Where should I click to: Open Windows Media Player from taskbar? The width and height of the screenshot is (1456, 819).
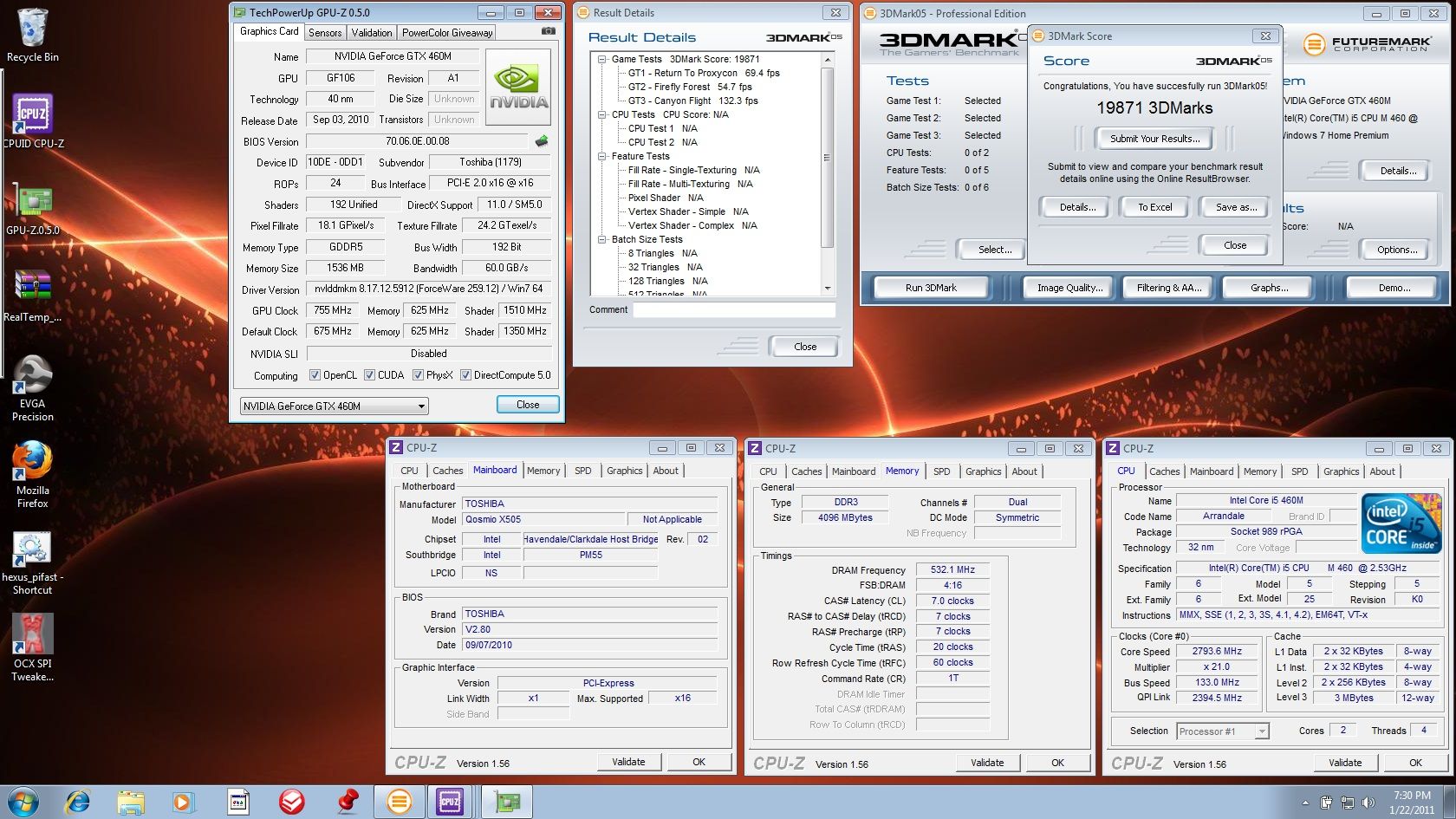click(183, 802)
